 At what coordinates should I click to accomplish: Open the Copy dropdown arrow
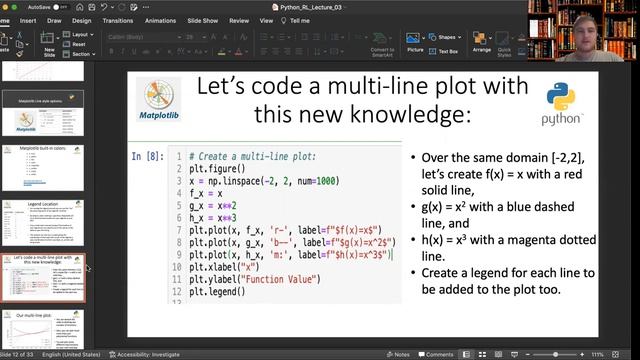click(27, 44)
